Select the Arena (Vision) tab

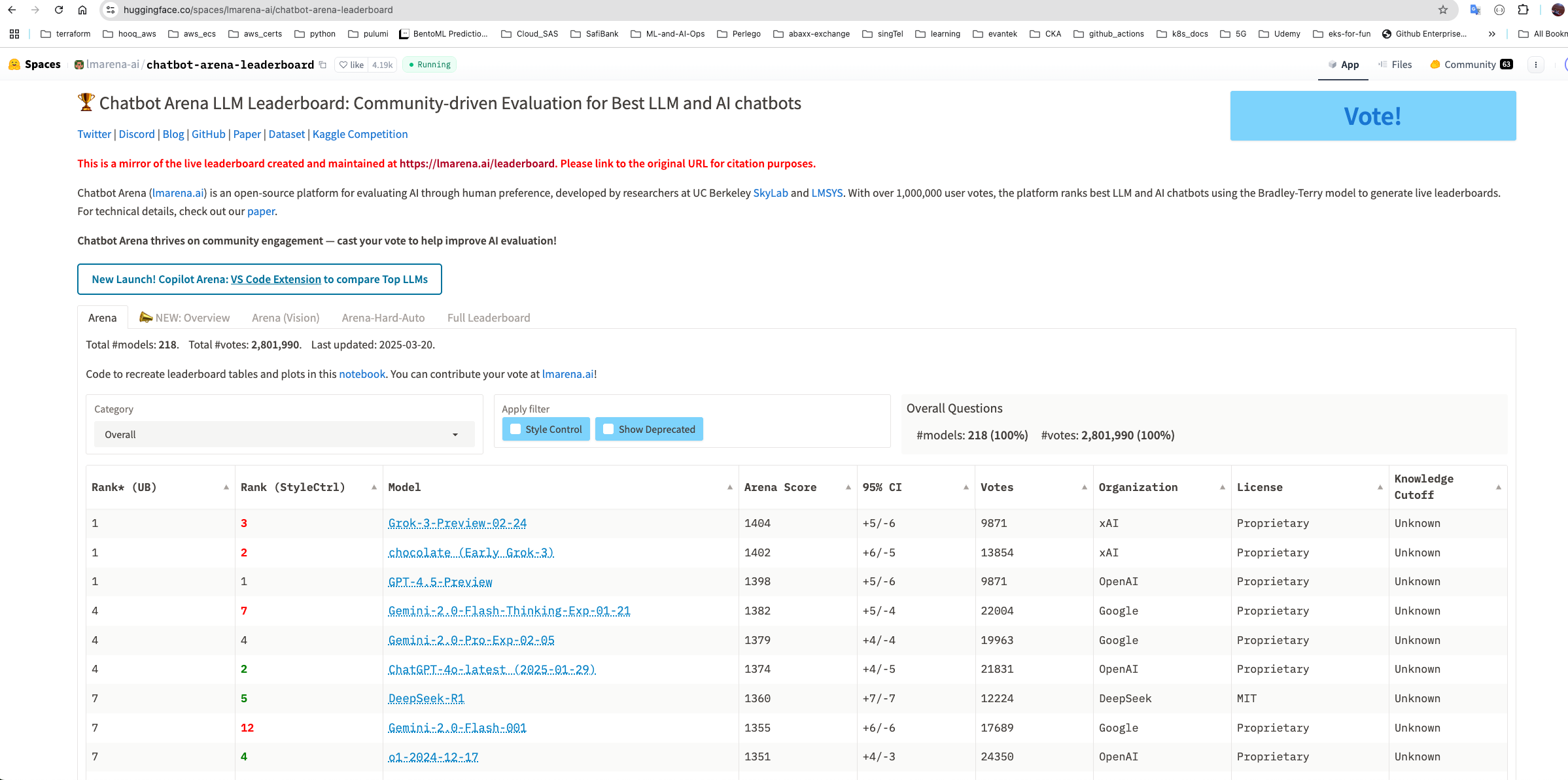(285, 318)
